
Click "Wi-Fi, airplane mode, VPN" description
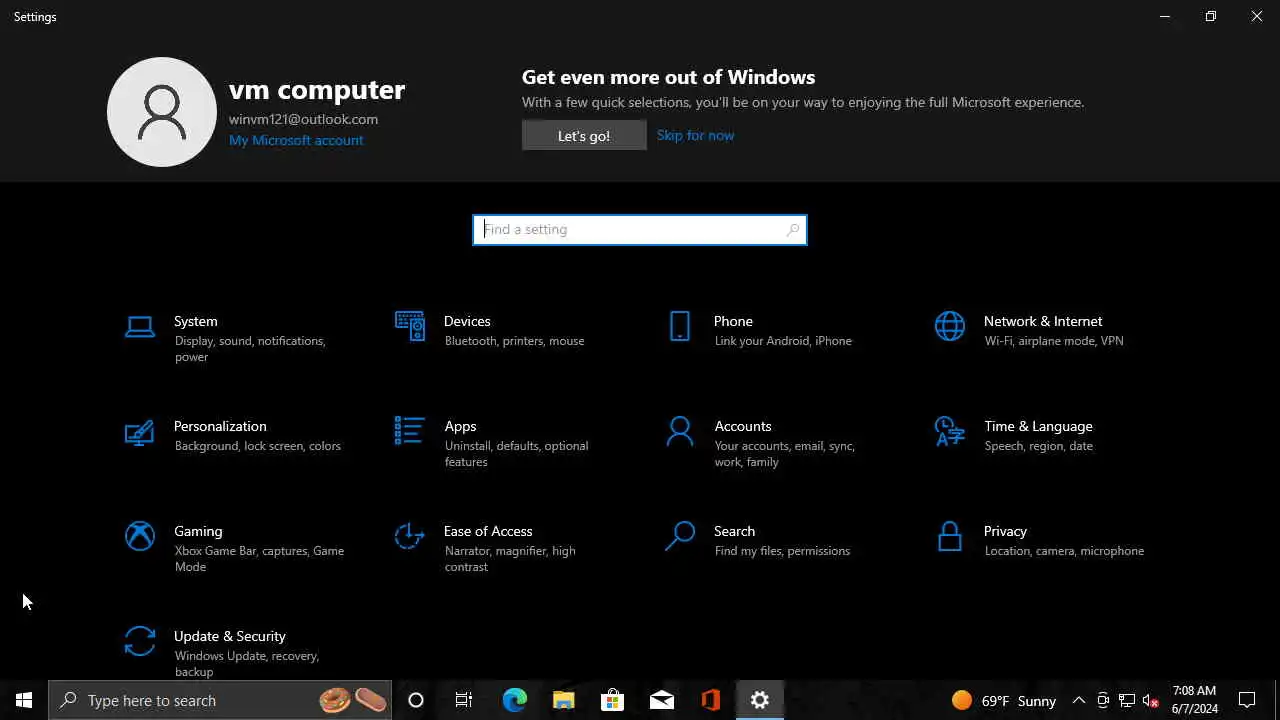1054,341
